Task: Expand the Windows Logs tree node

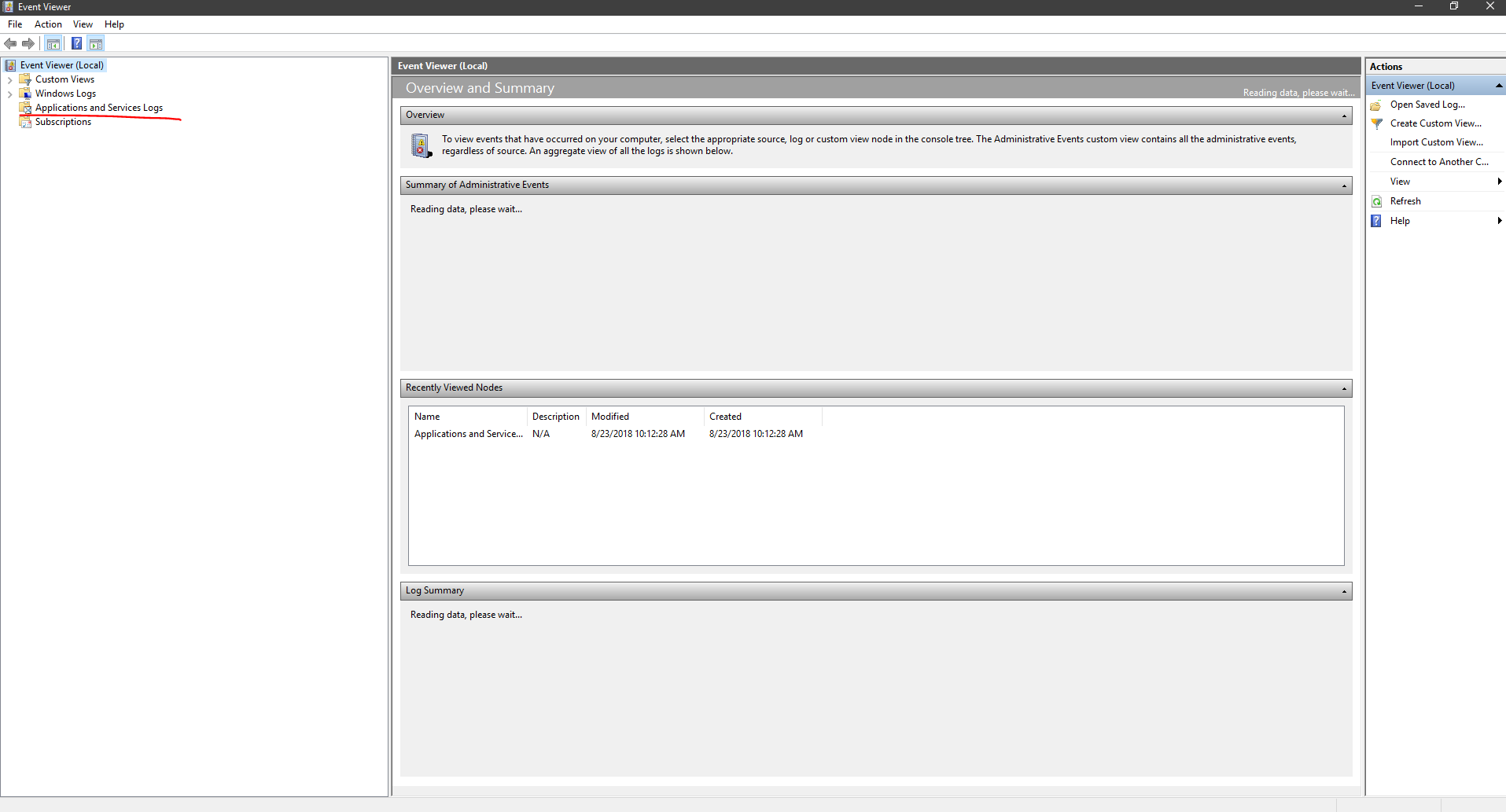Action: [9, 94]
